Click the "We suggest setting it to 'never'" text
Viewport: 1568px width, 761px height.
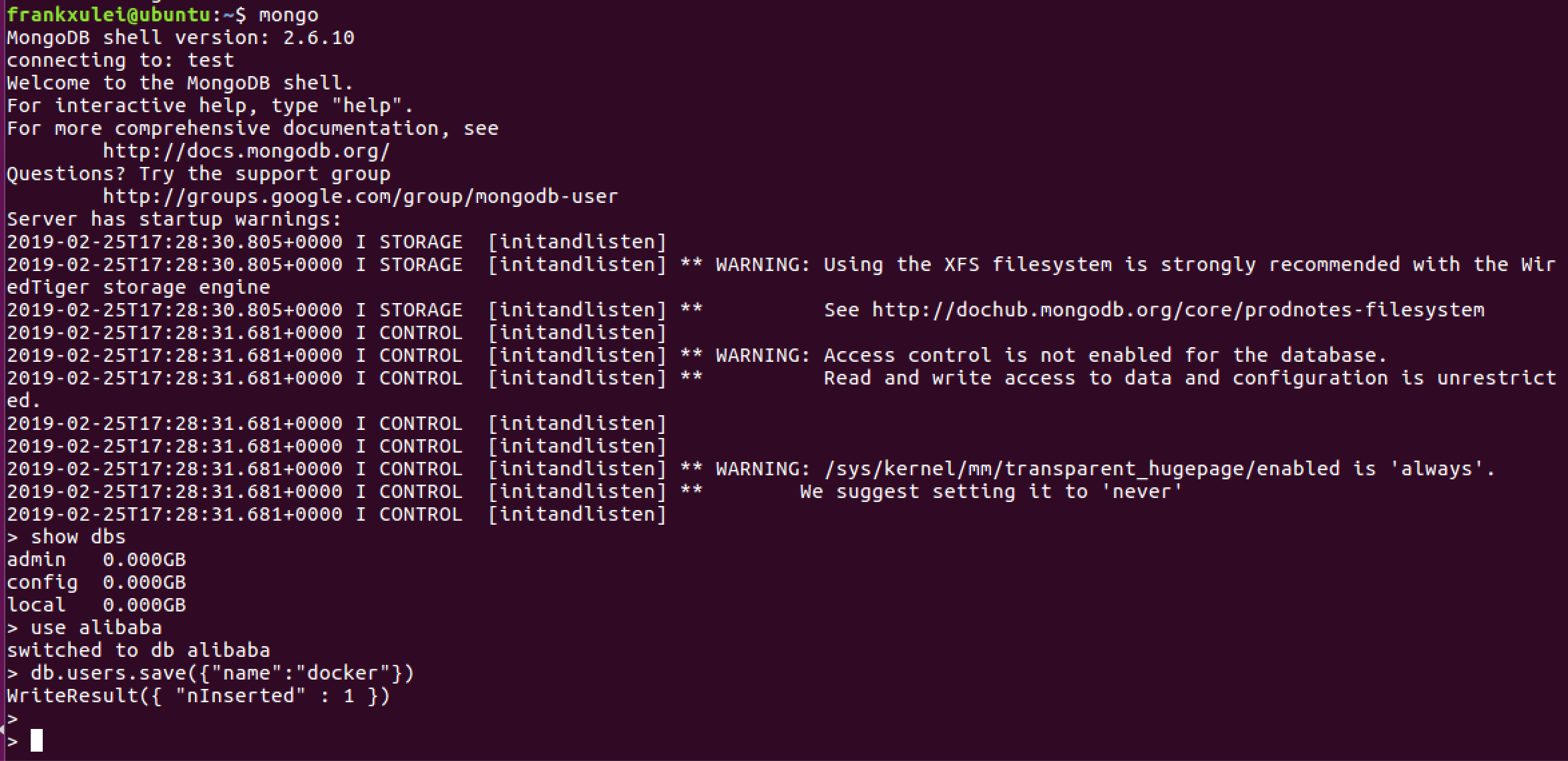click(991, 492)
